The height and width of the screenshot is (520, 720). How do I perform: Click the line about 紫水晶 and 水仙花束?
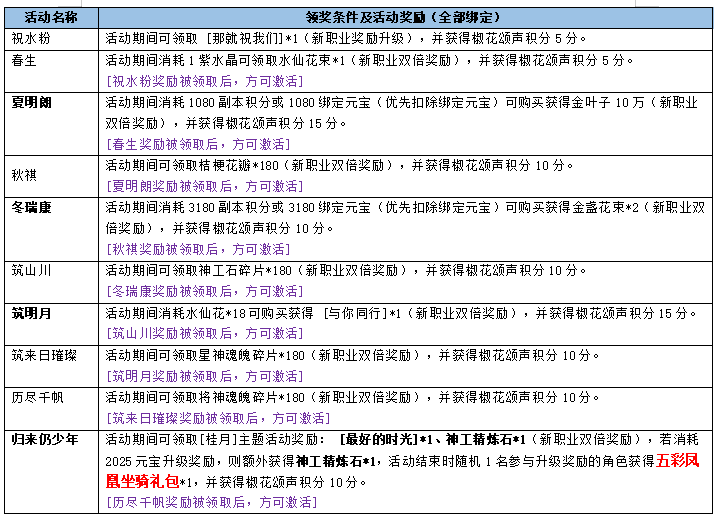point(369,60)
